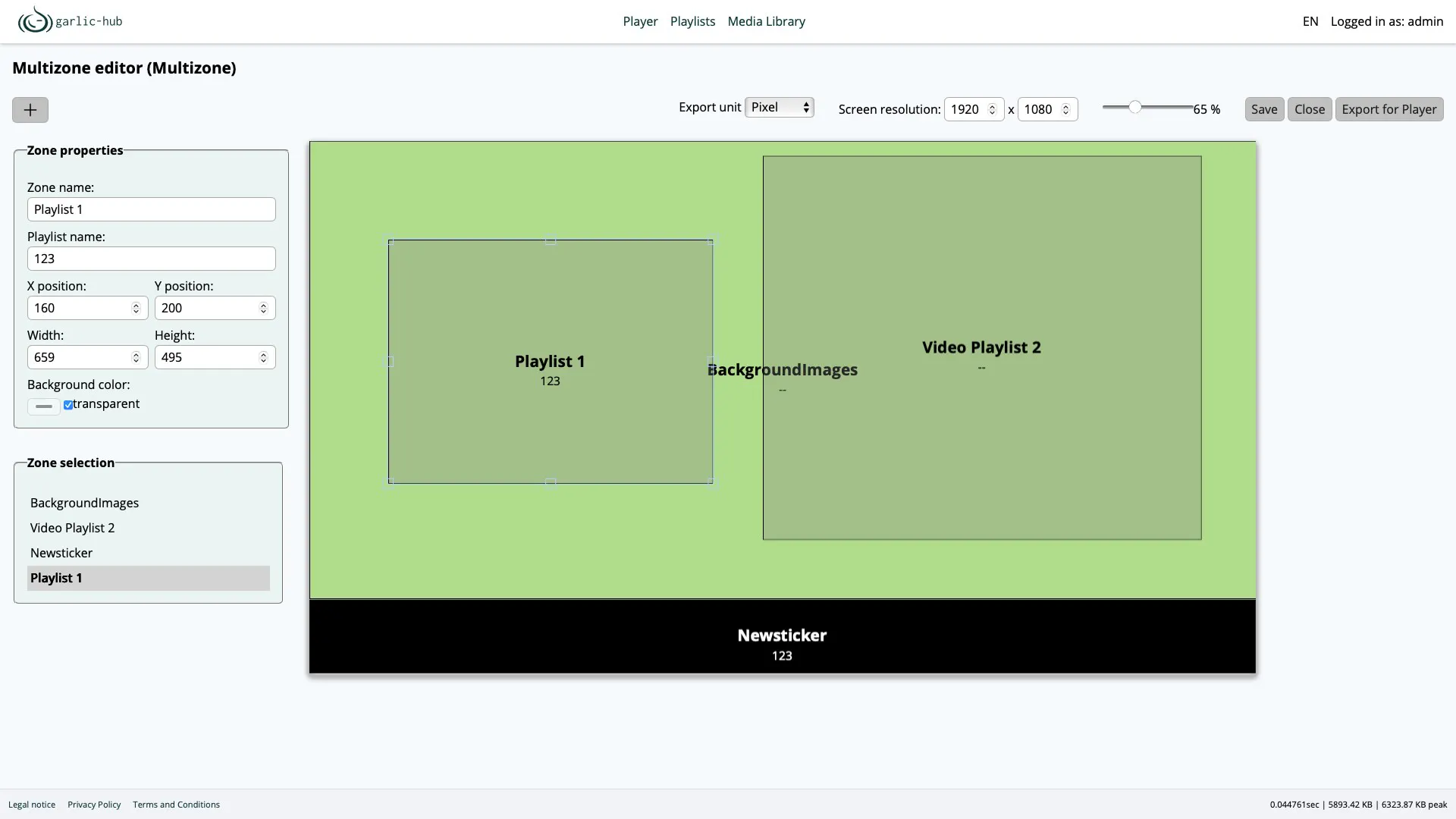This screenshot has width=1456, height=819.
Task: Open the Export unit Pixel dropdown
Action: coord(779,108)
